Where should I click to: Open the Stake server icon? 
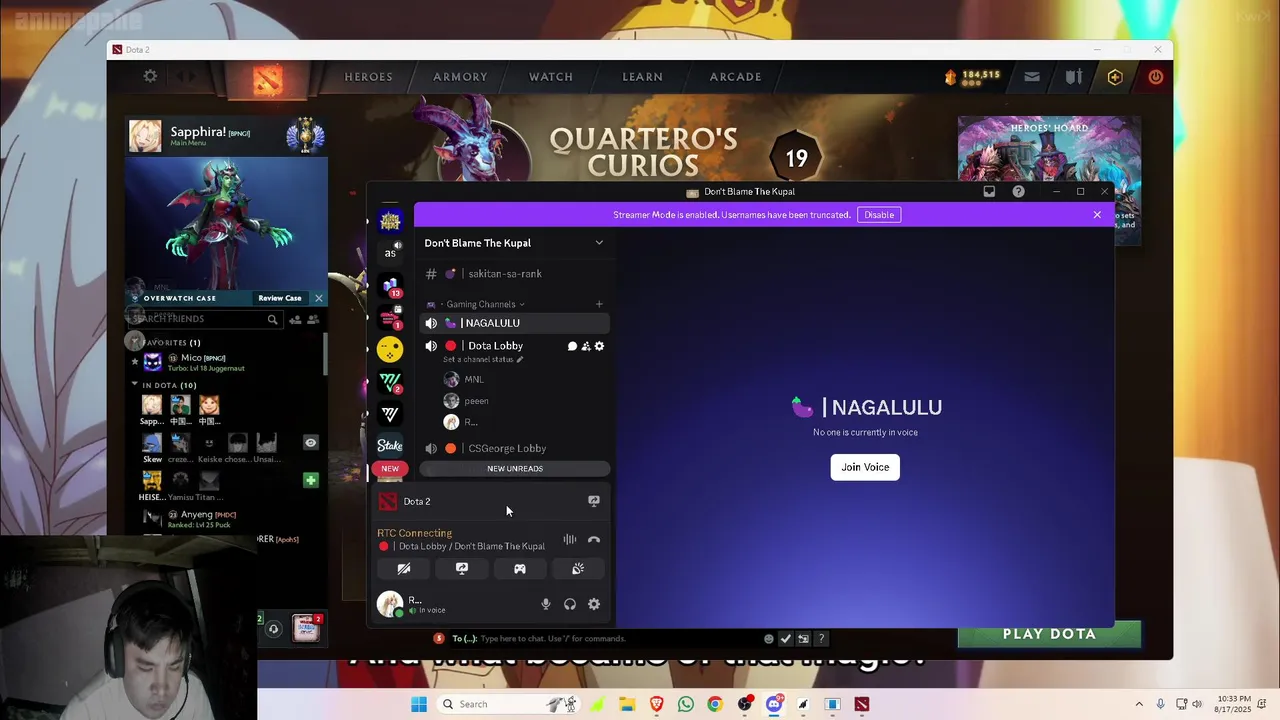(x=390, y=446)
